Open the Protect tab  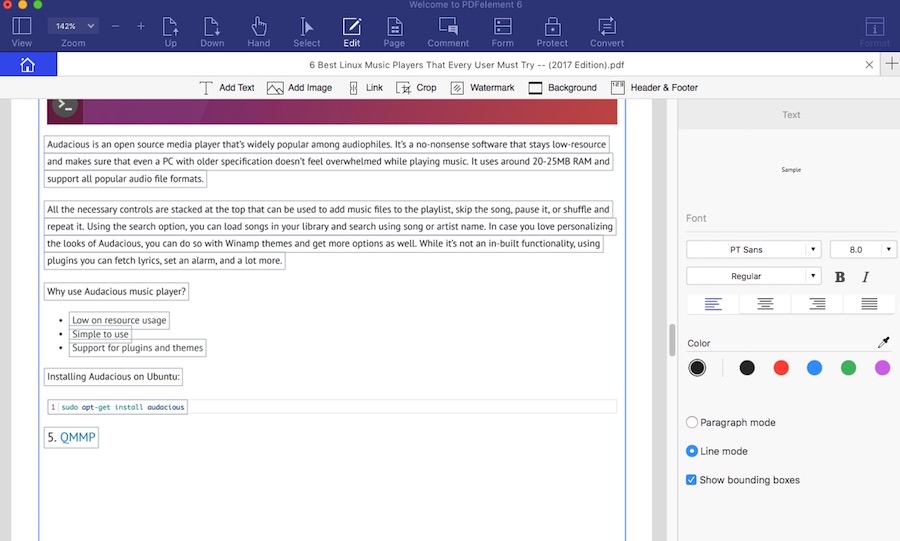552,32
